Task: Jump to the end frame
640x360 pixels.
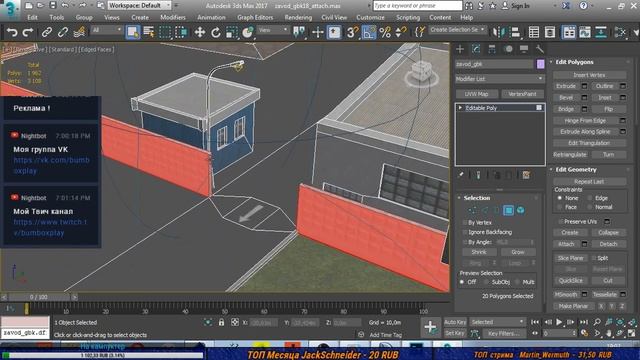Action: (584, 322)
